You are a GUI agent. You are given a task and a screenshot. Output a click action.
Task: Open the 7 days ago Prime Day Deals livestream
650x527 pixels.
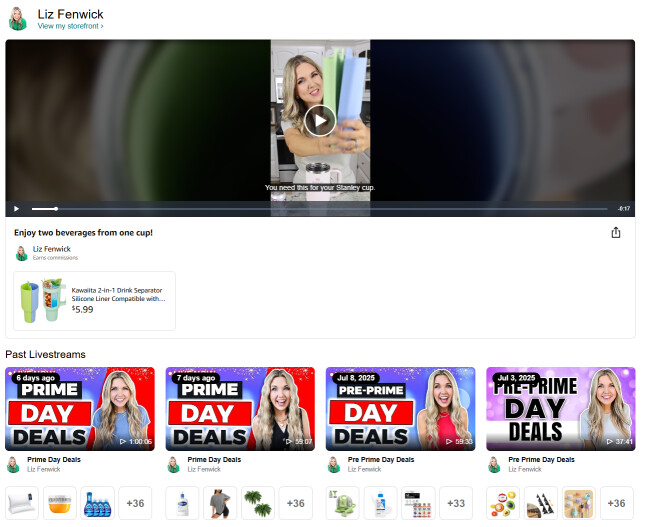pos(240,409)
